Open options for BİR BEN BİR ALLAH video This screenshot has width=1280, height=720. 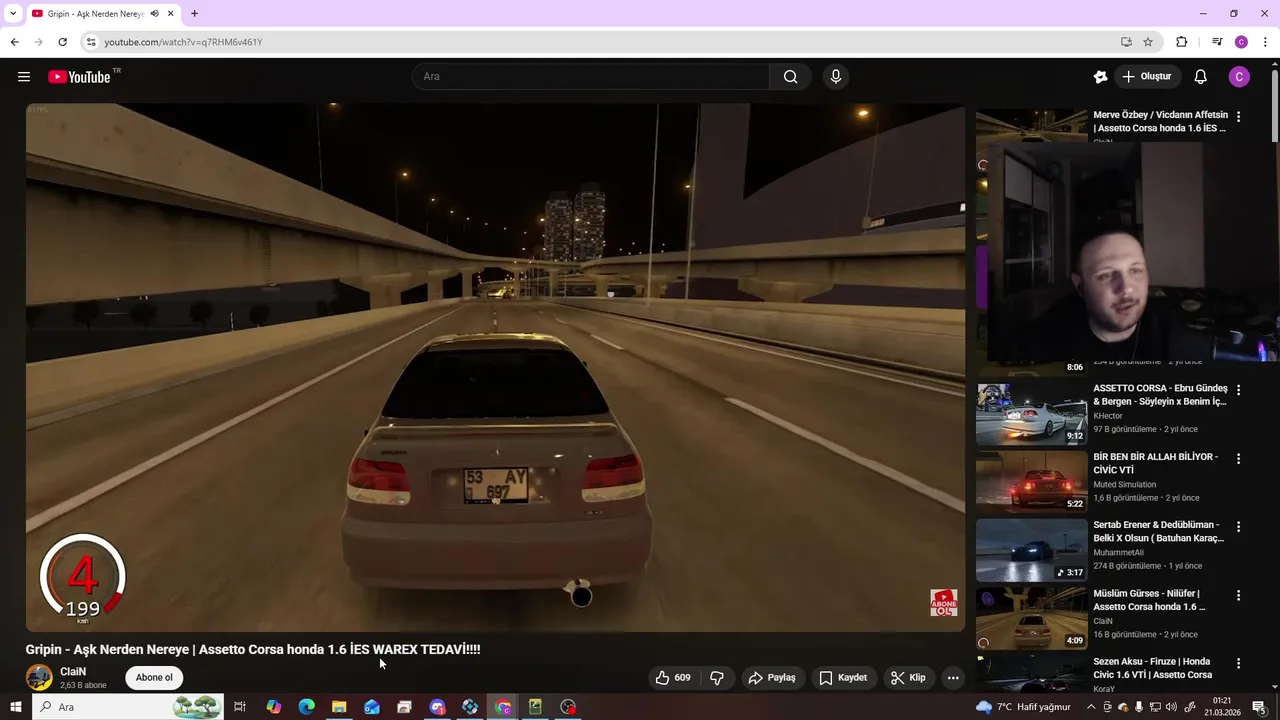click(x=1238, y=459)
